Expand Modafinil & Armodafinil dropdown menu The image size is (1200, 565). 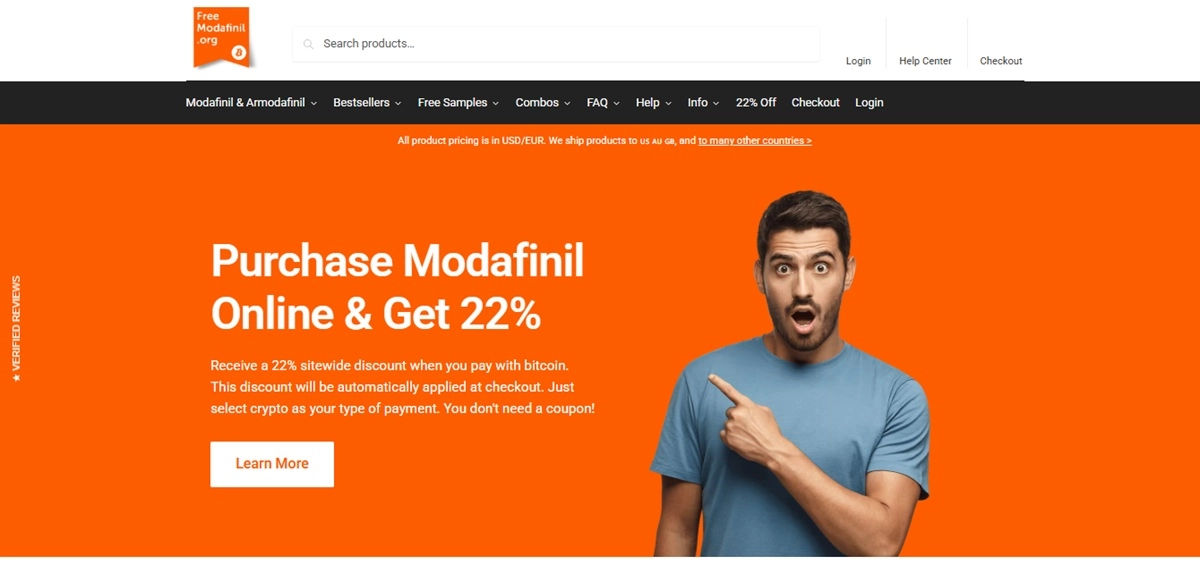251,103
